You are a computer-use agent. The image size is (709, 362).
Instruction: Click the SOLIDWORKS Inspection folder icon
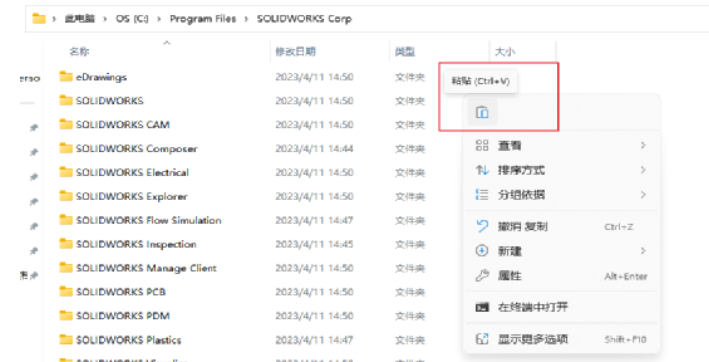coord(66,244)
